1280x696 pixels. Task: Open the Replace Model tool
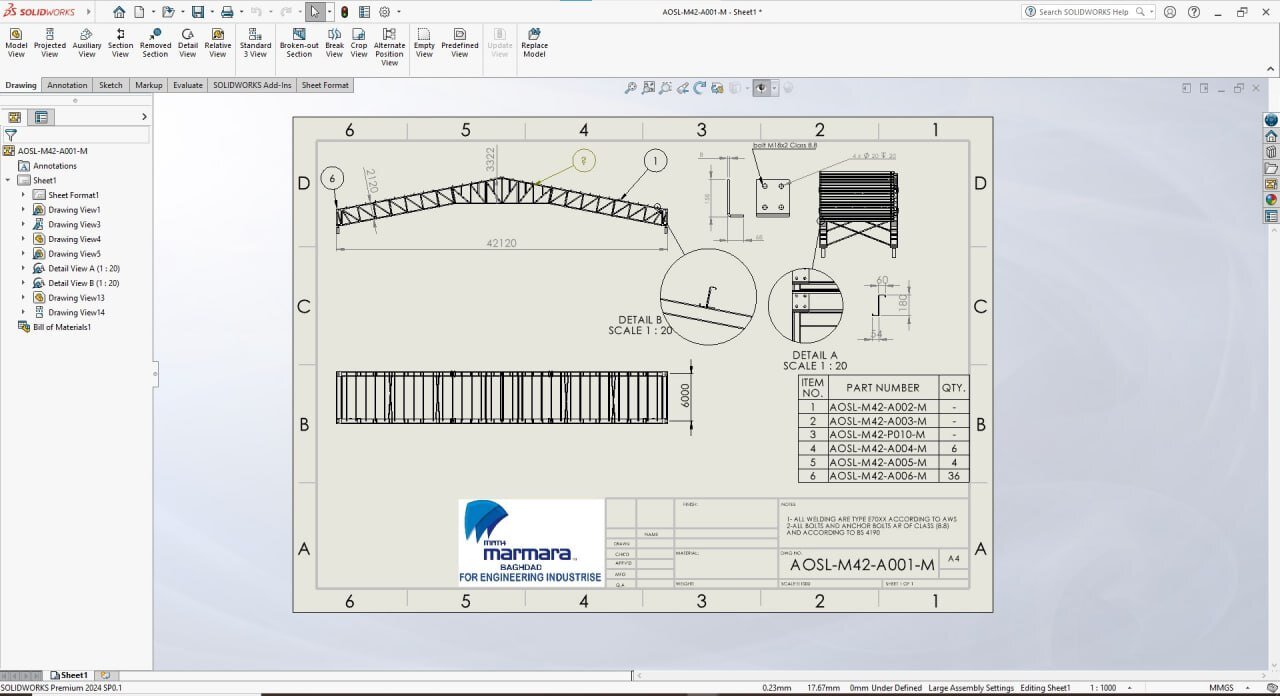coord(534,42)
